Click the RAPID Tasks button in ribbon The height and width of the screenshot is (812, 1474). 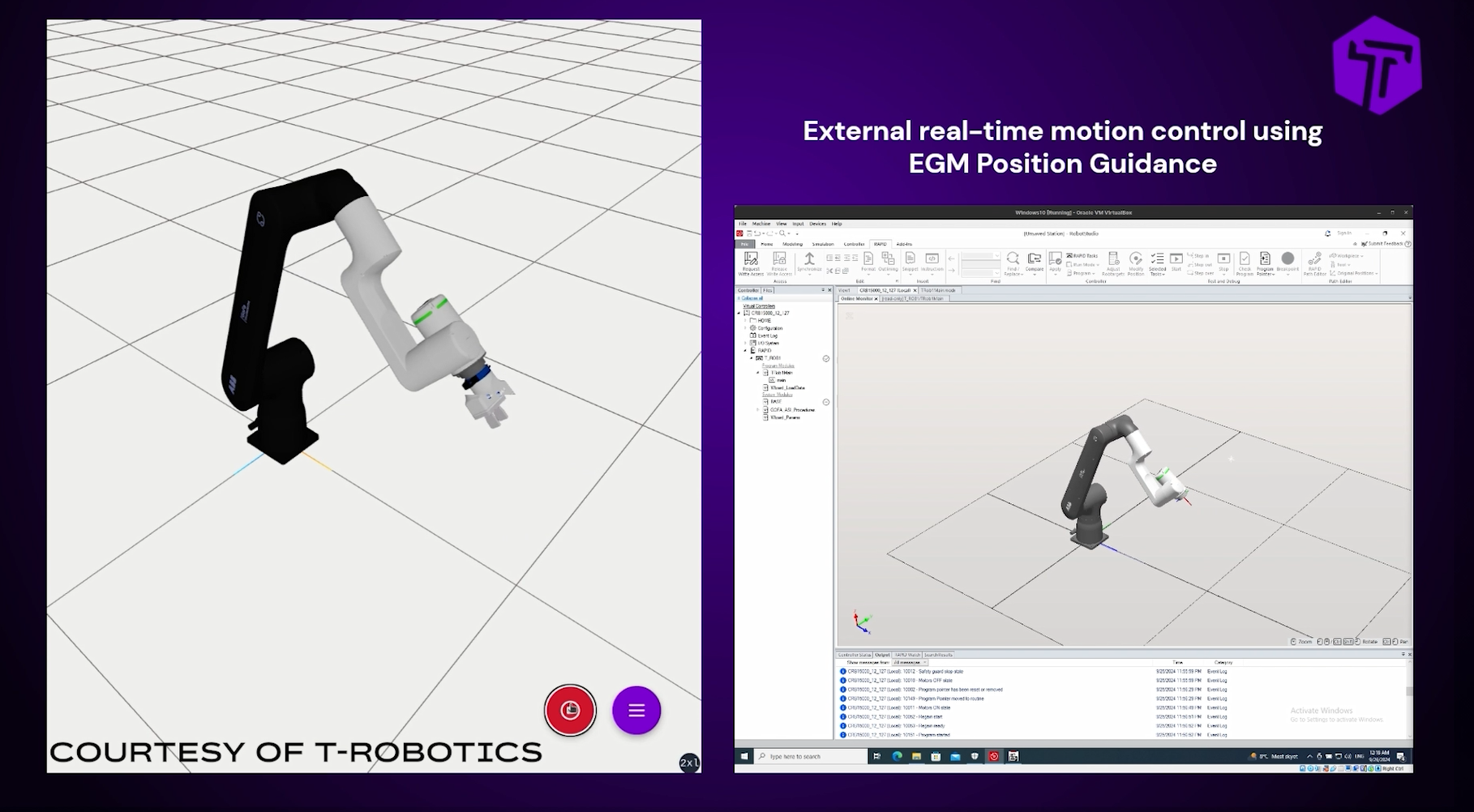(x=1084, y=255)
